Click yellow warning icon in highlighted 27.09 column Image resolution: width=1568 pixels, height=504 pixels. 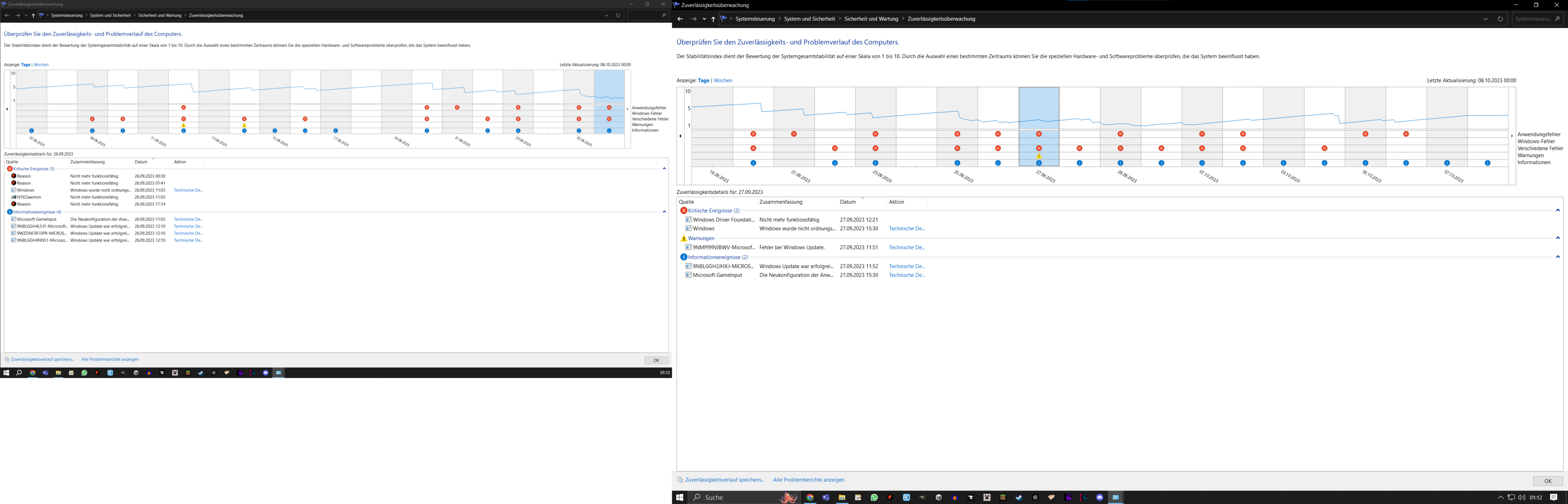click(1039, 156)
